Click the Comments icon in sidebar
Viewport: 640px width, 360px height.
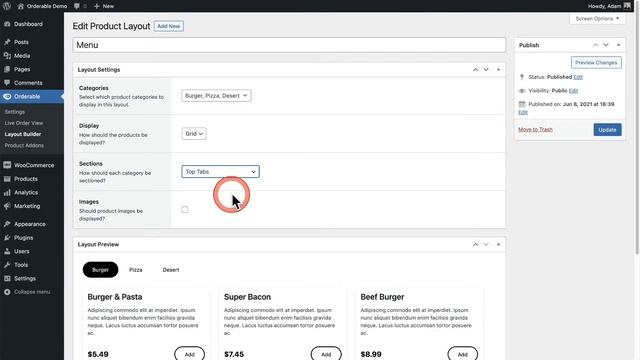(7, 83)
